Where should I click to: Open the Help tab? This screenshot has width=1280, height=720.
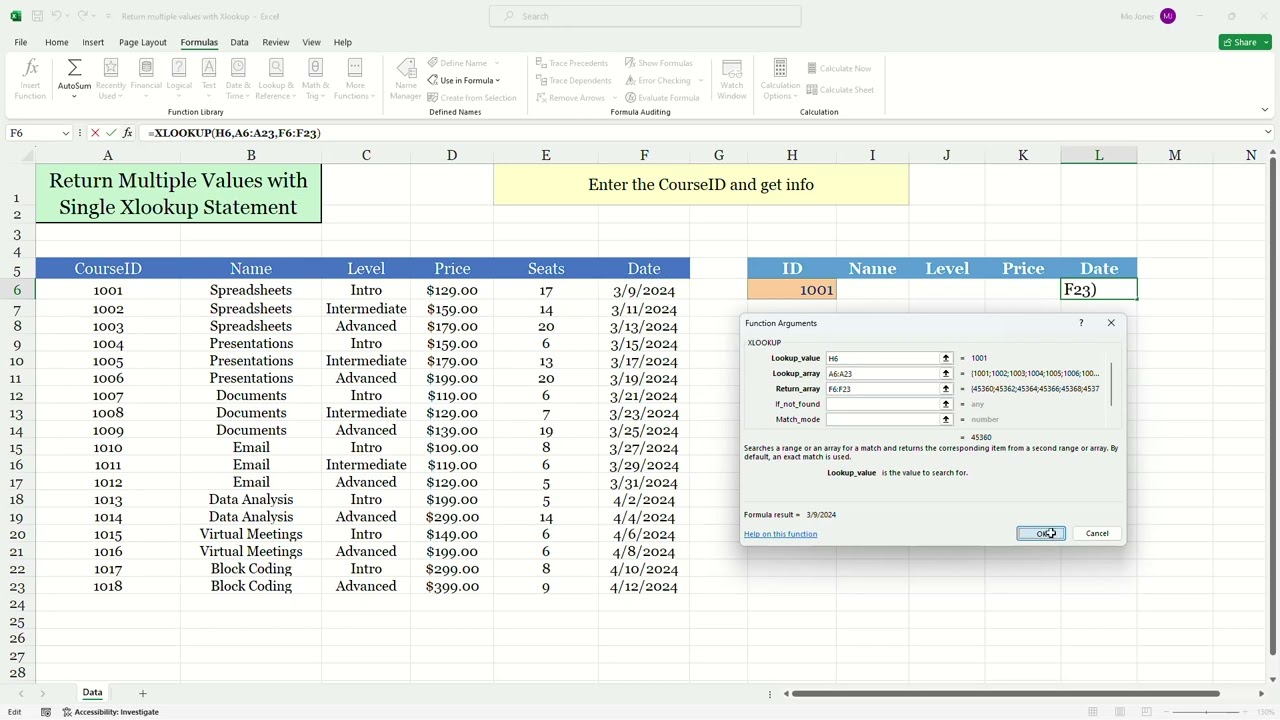pyautogui.click(x=342, y=42)
